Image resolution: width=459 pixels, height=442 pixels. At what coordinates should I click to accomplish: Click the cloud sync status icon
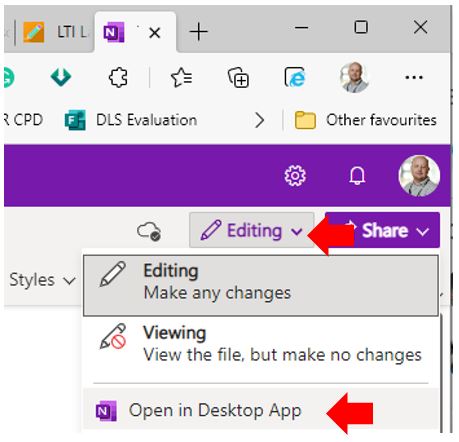(x=149, y=231)
